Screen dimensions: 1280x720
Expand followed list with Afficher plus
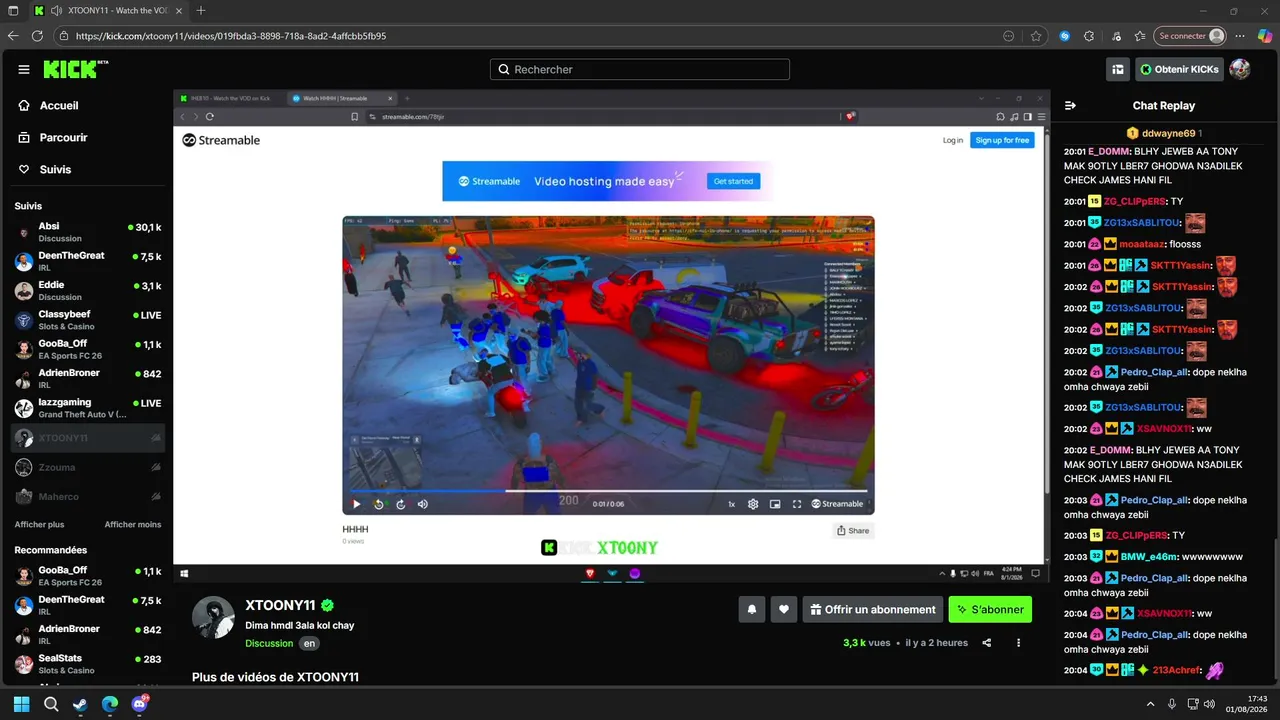39,525
